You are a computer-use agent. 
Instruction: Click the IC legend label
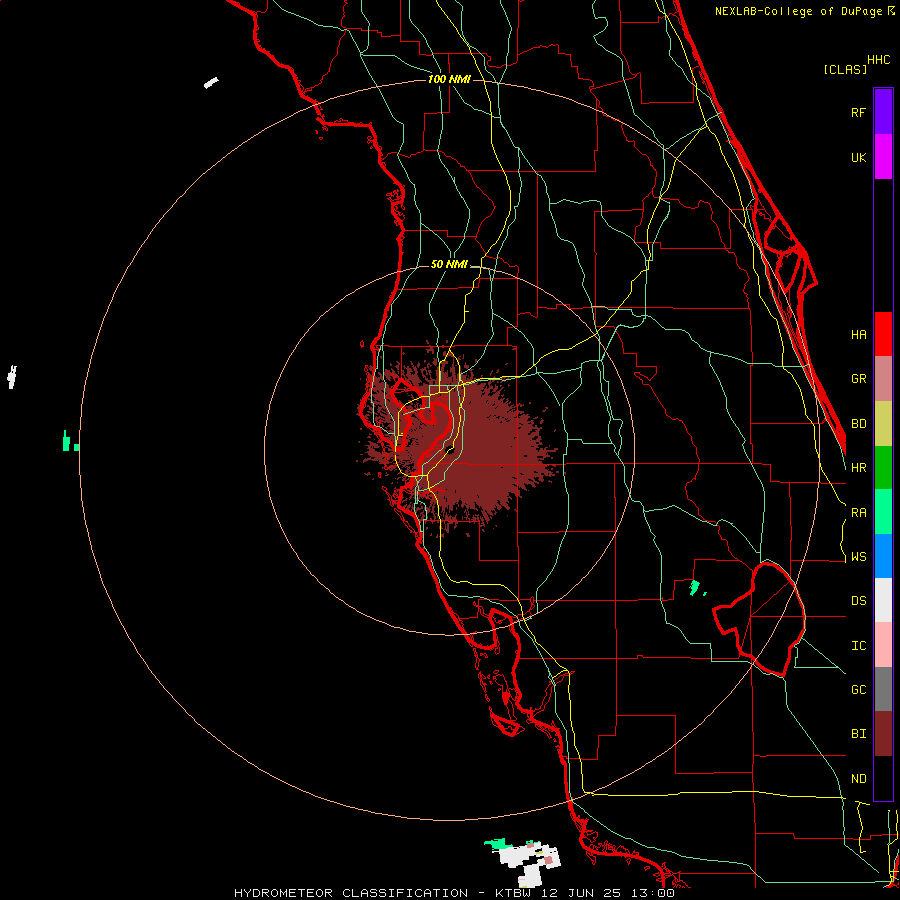pyautogui.click(x=858, y=646)
